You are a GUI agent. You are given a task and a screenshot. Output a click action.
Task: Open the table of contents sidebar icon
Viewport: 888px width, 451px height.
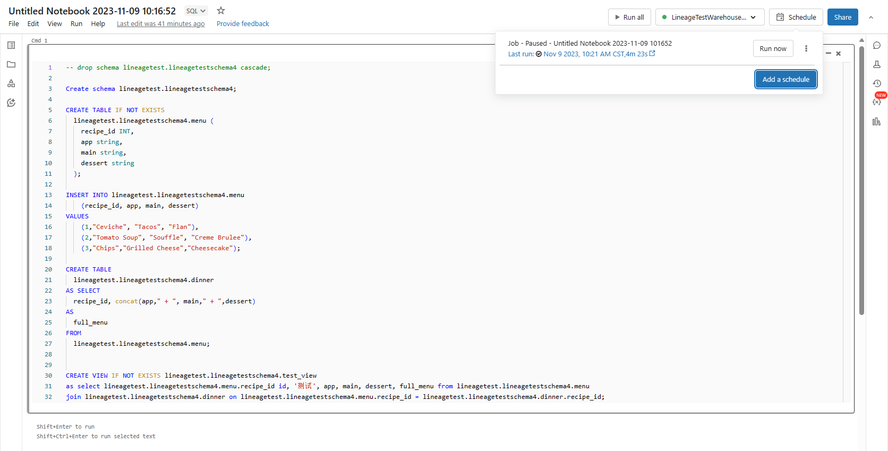pyautogui.click(x=11, y=46)
